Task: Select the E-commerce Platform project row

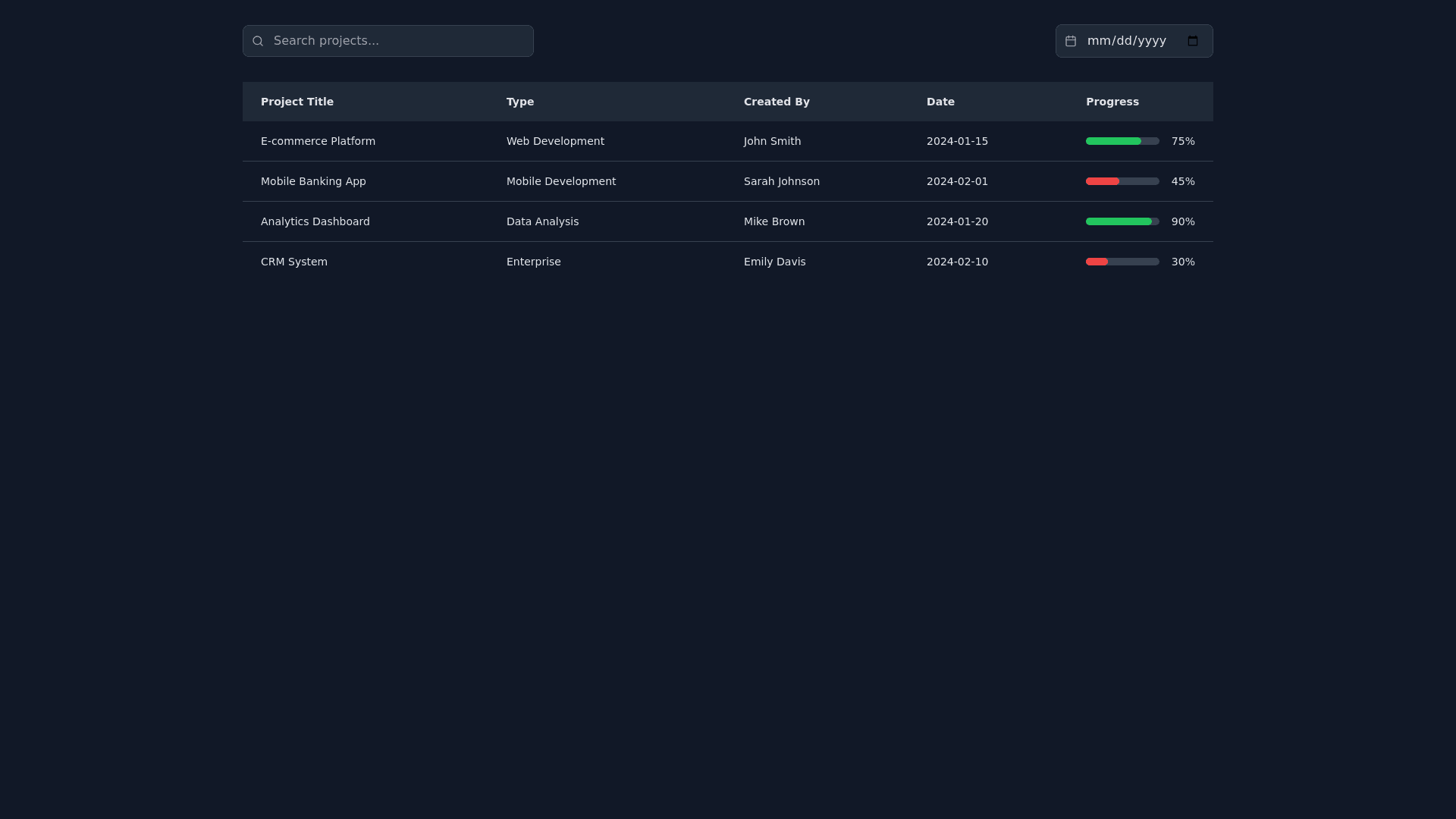Action: pos(318,141)
